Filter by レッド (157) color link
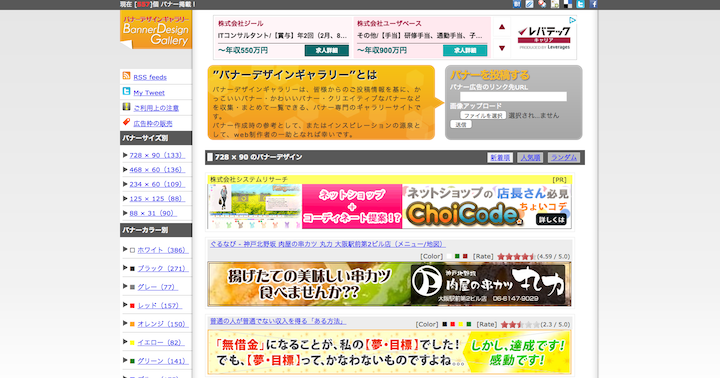The image size is (720, 378). tap(160, 305)
